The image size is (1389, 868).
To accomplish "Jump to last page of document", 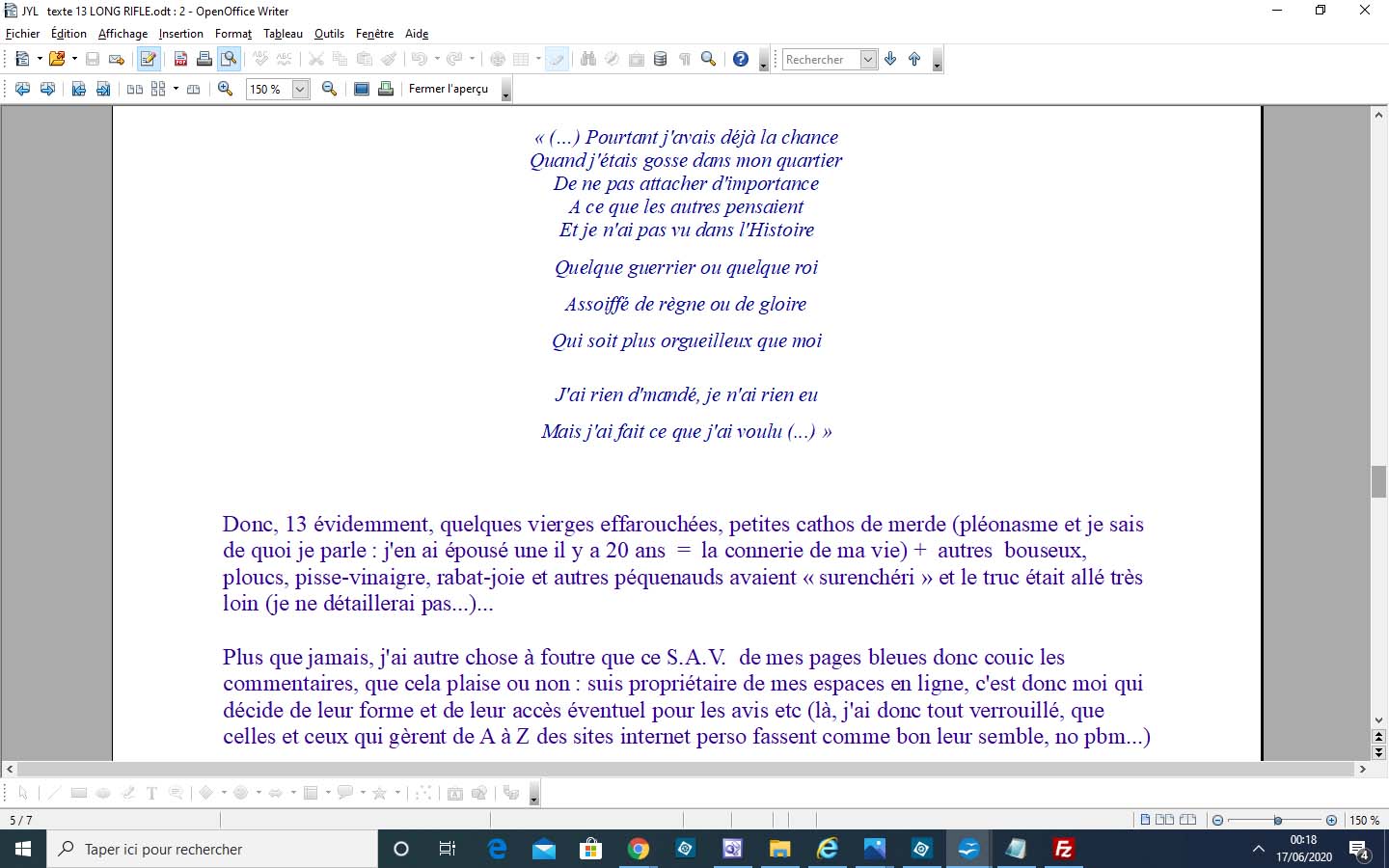I will [102, 89].
